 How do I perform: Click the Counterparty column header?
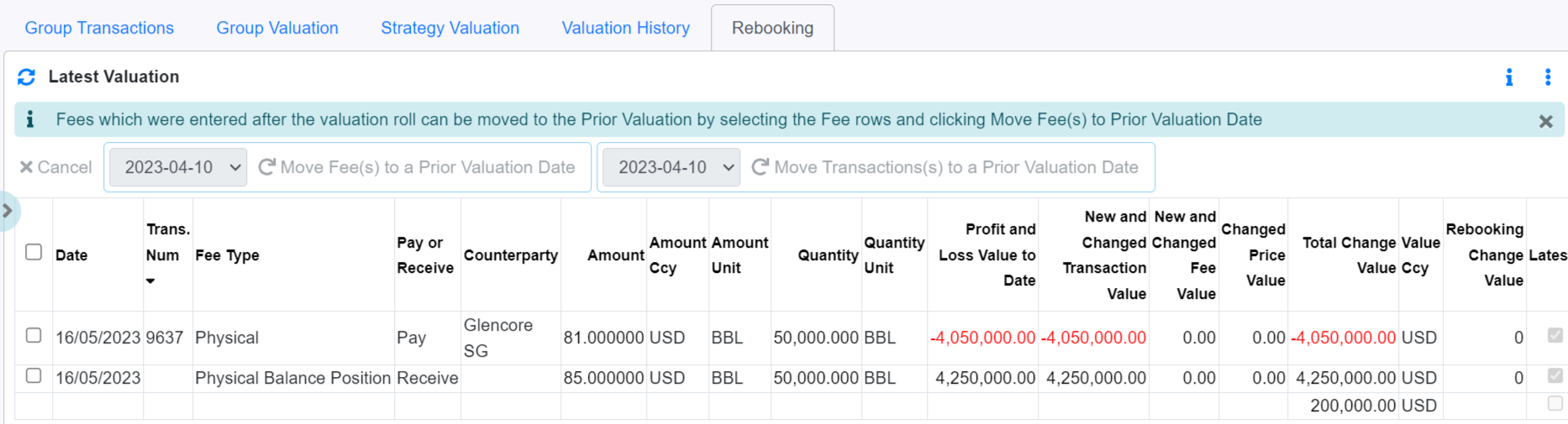[x=510, y=255]
